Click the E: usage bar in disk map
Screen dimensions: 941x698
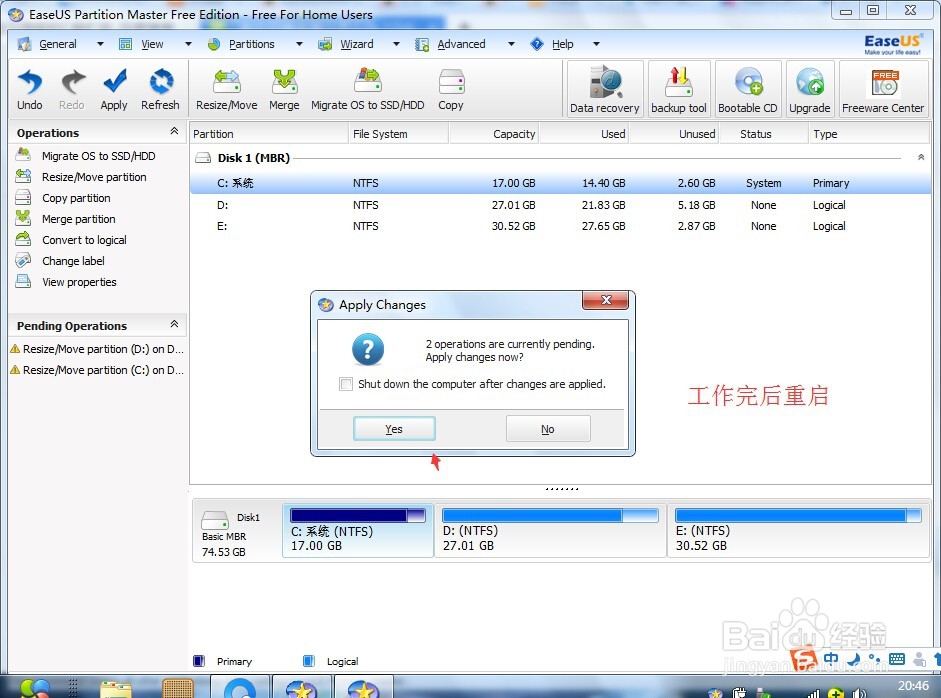pos(798,515)
